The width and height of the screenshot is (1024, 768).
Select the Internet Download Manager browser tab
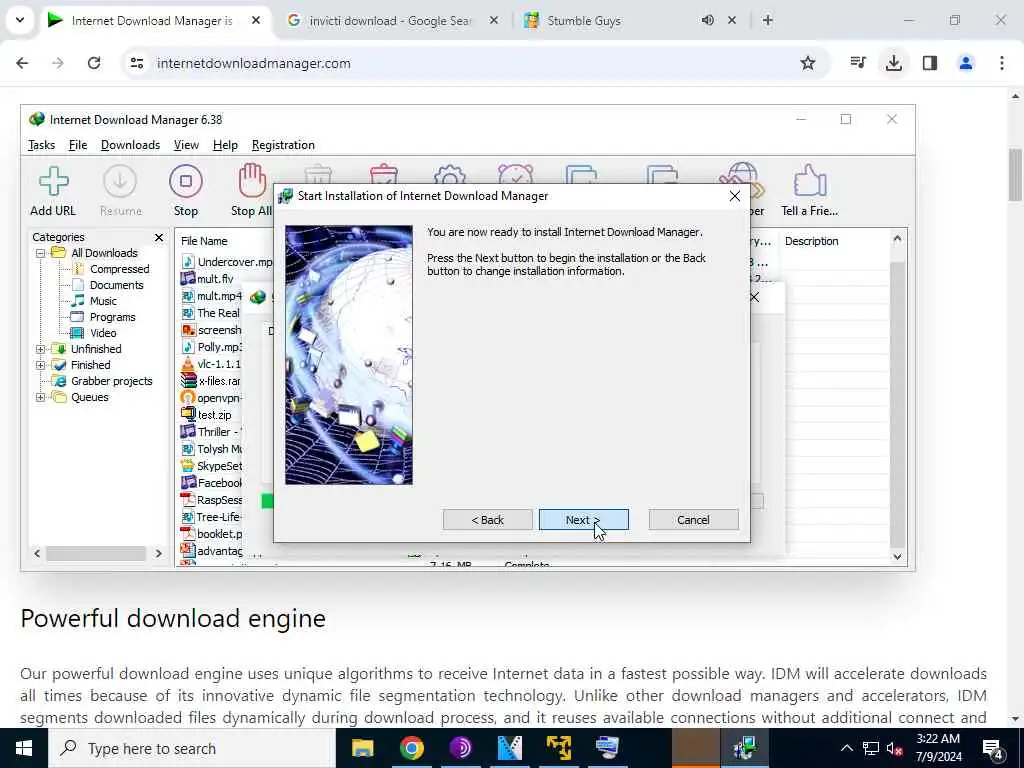pyautogui.click(x=152, y=21)
